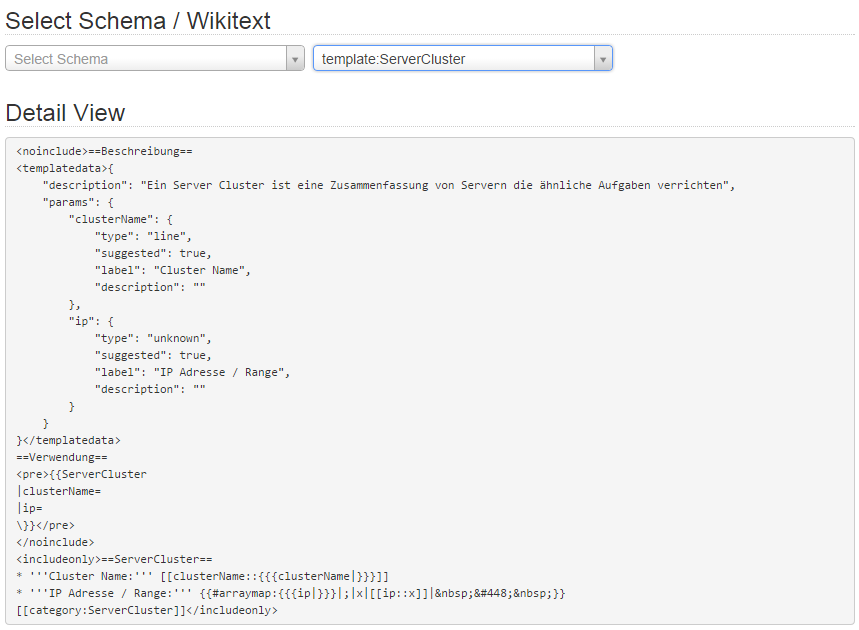Click the #arraymap IP Adresse line

pos(290,593)
